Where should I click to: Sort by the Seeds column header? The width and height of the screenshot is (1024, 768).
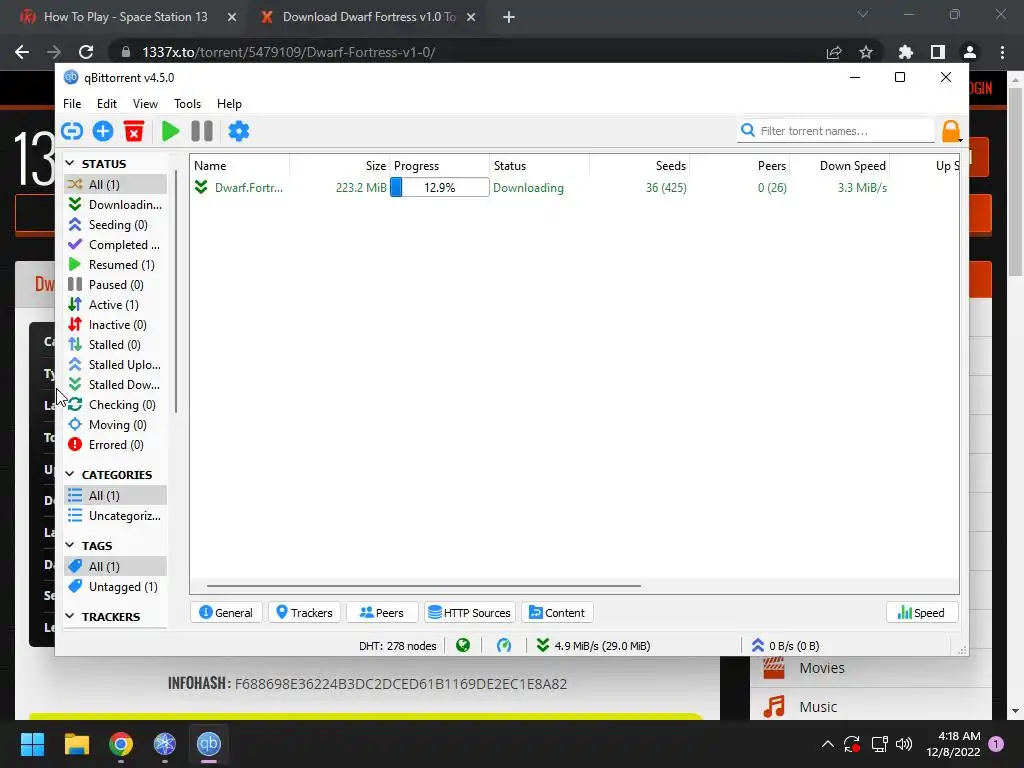(x=639, y=166)
